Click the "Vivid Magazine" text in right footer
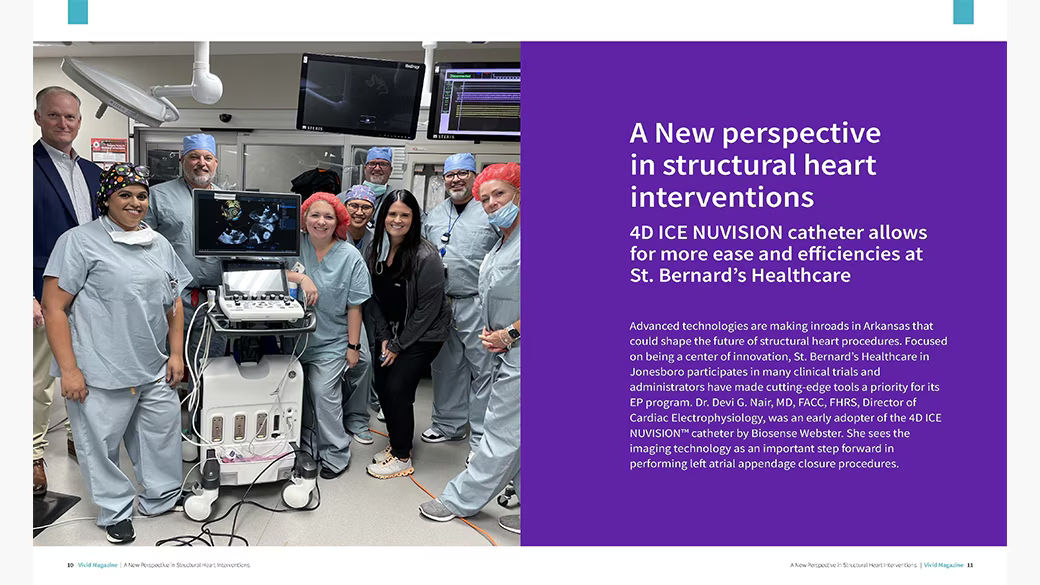This screenshot has height=585, width=1040. click(x=943, y=565)
